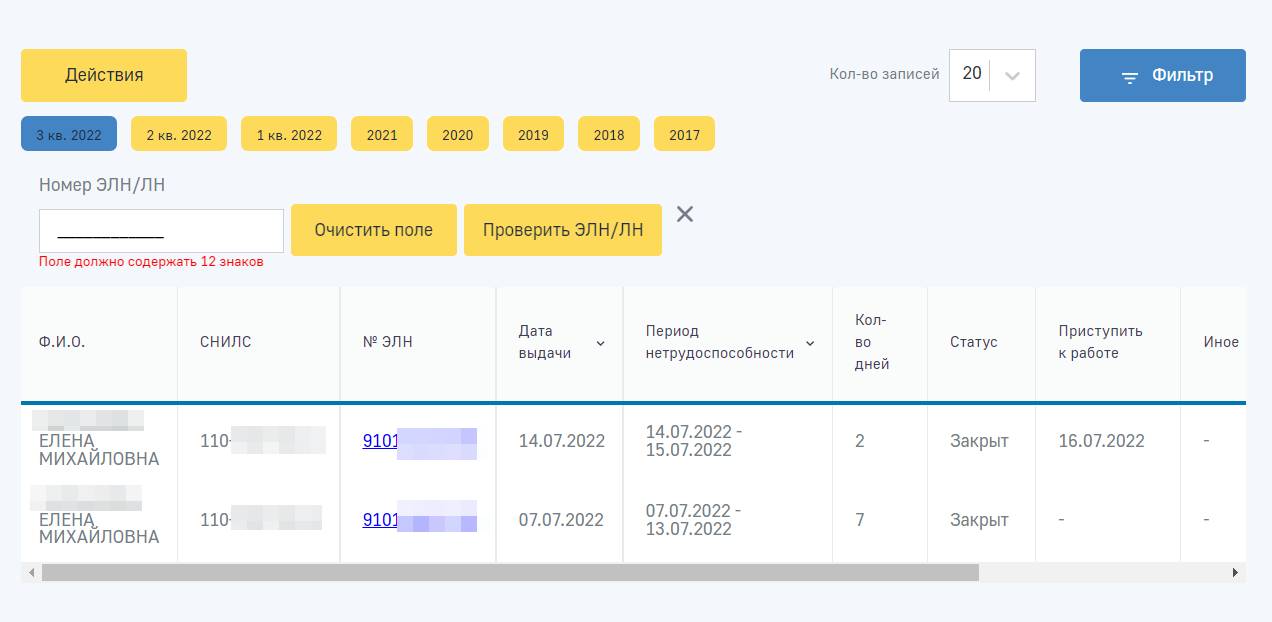Open the records count dropdown
1272x622 pixels.
coord(1011,76)
